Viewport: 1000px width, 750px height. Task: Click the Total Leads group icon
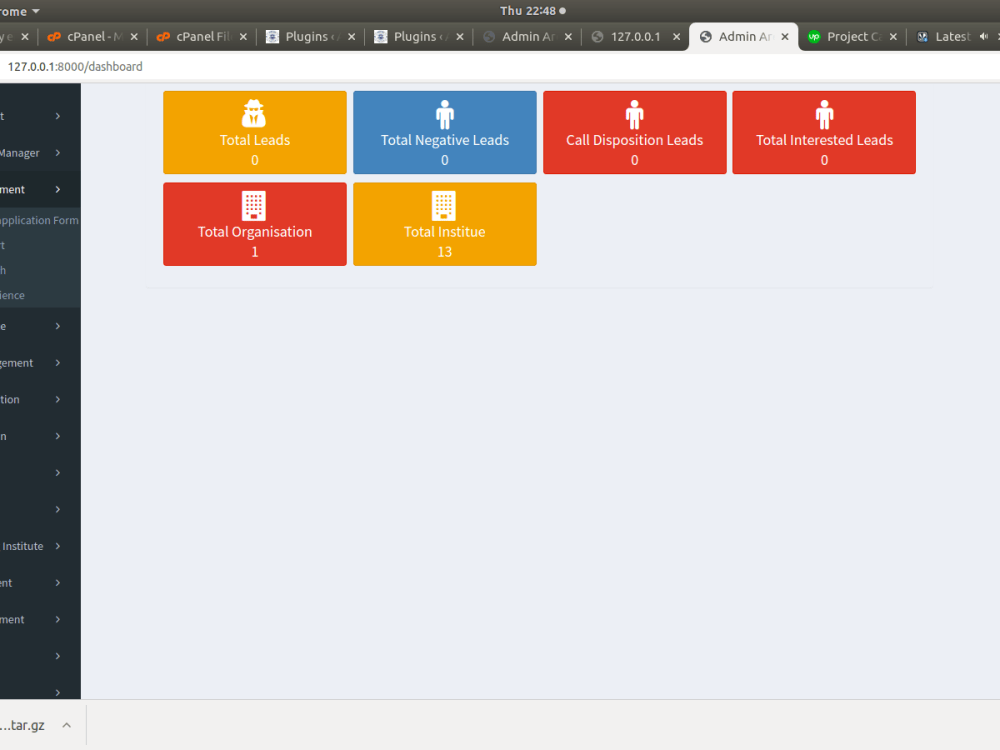click(254, 112)
